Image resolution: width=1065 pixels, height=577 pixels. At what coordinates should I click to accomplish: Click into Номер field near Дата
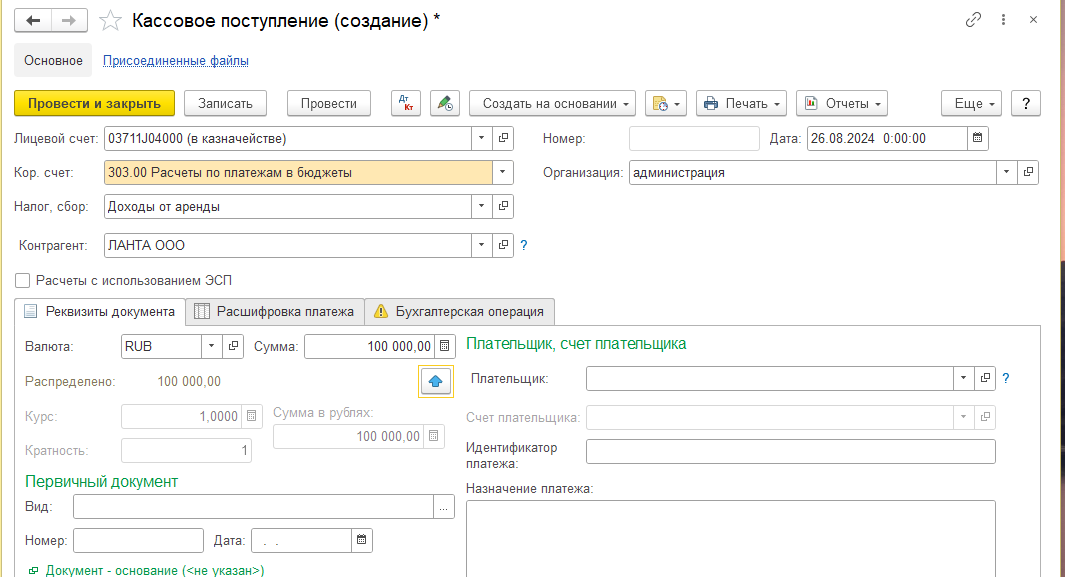[693, 138]
